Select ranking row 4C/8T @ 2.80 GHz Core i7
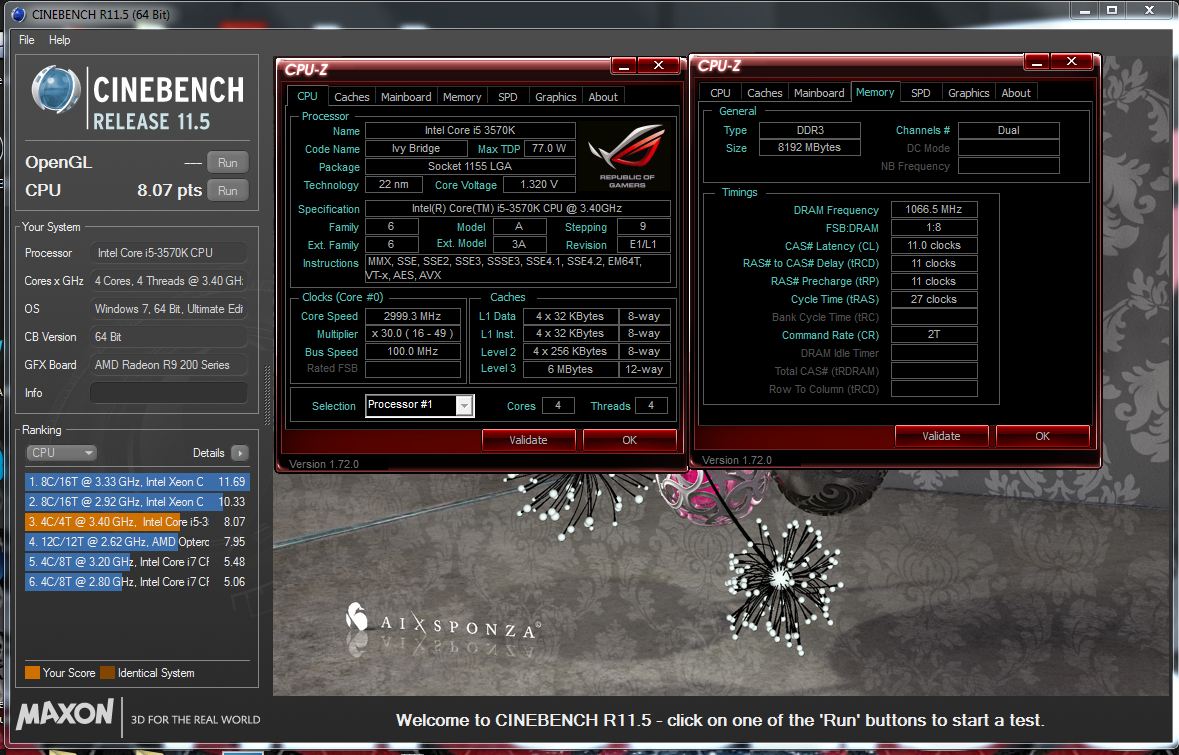Screen dimensions: 1179x755 click(137, 581)
